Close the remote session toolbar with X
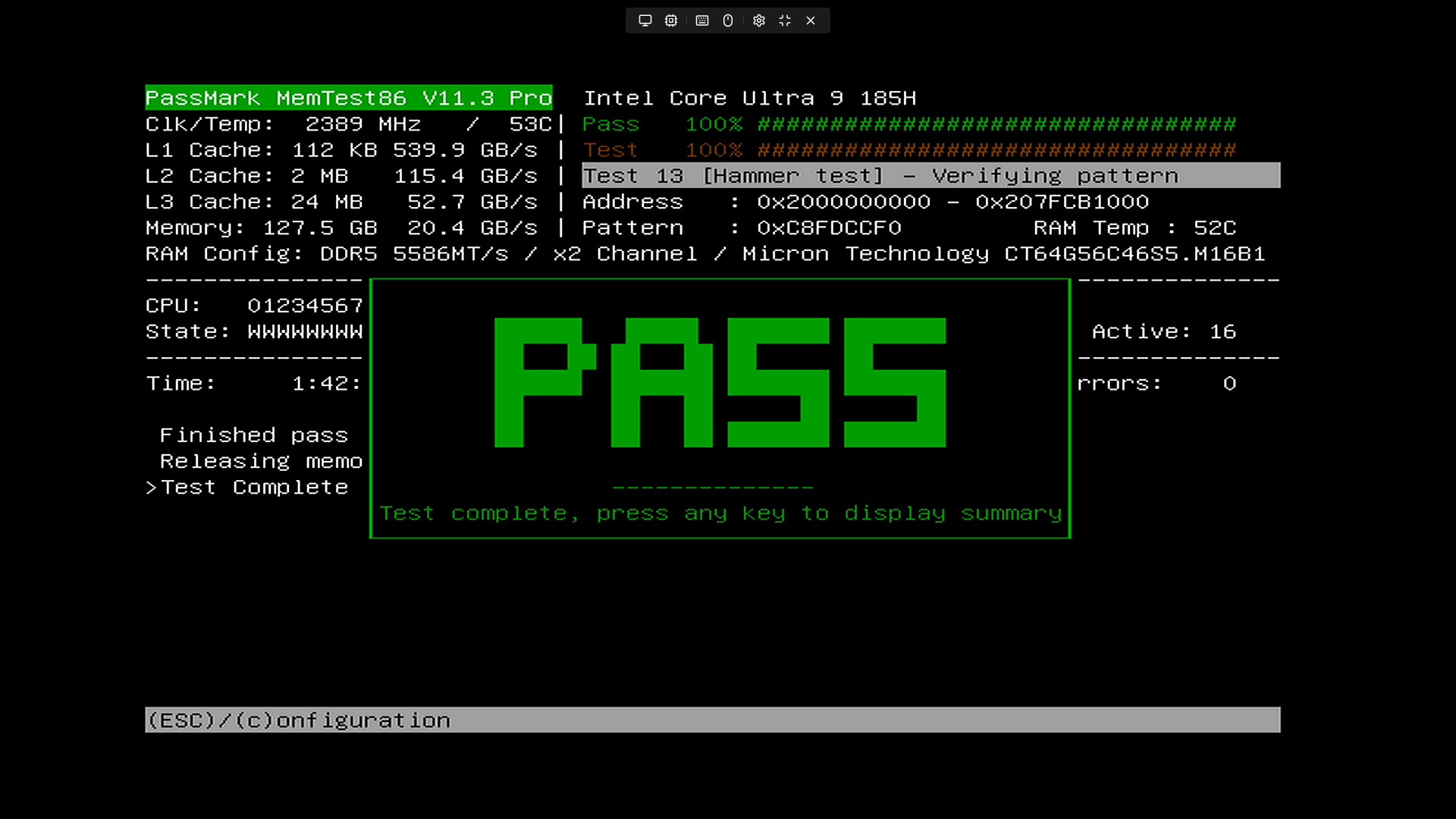The height and width of the screenshot is (819, 1456). coord(811,20)
